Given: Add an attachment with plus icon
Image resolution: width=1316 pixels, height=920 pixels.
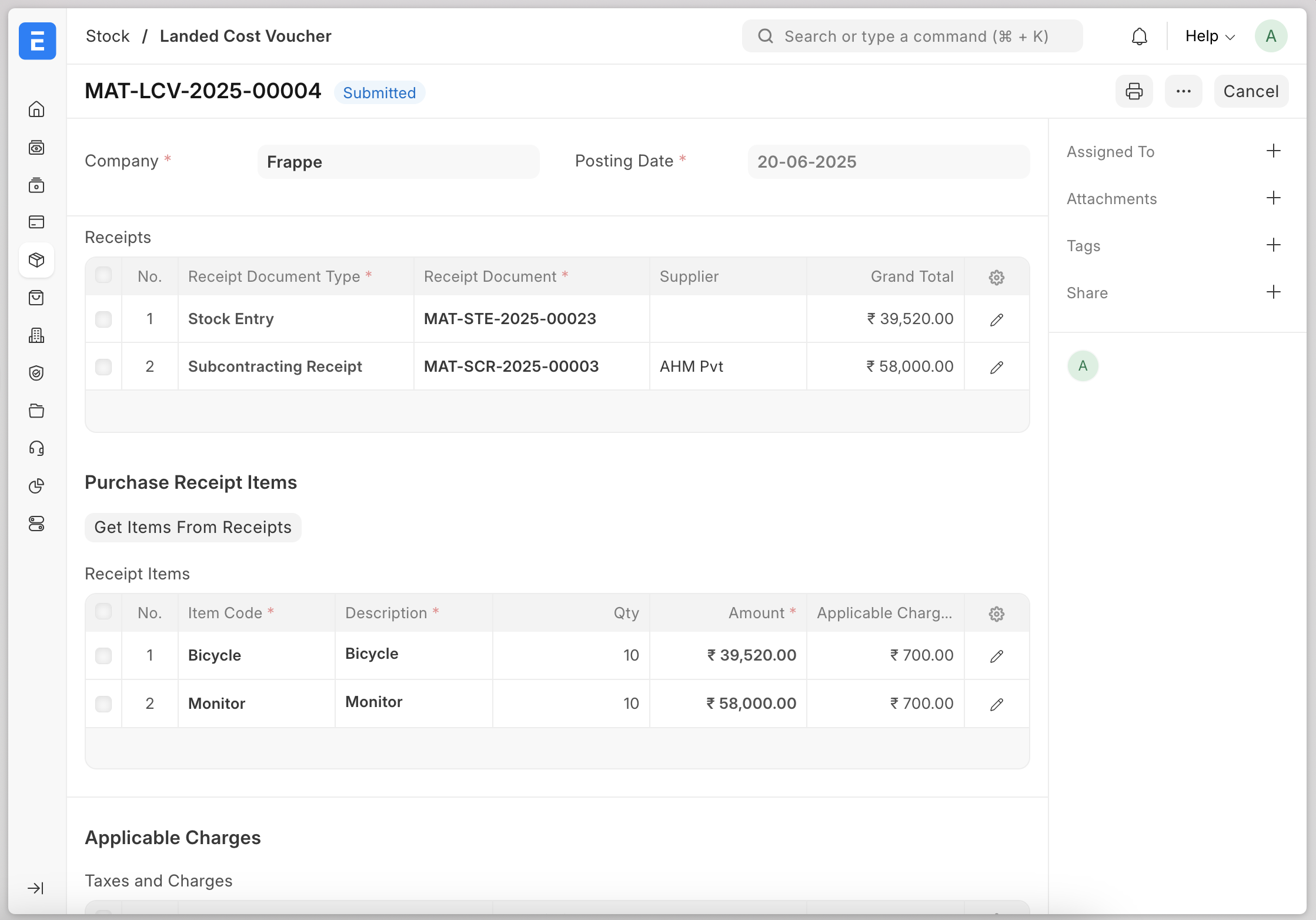Looking at the screenshot, I should [1274, 198].
